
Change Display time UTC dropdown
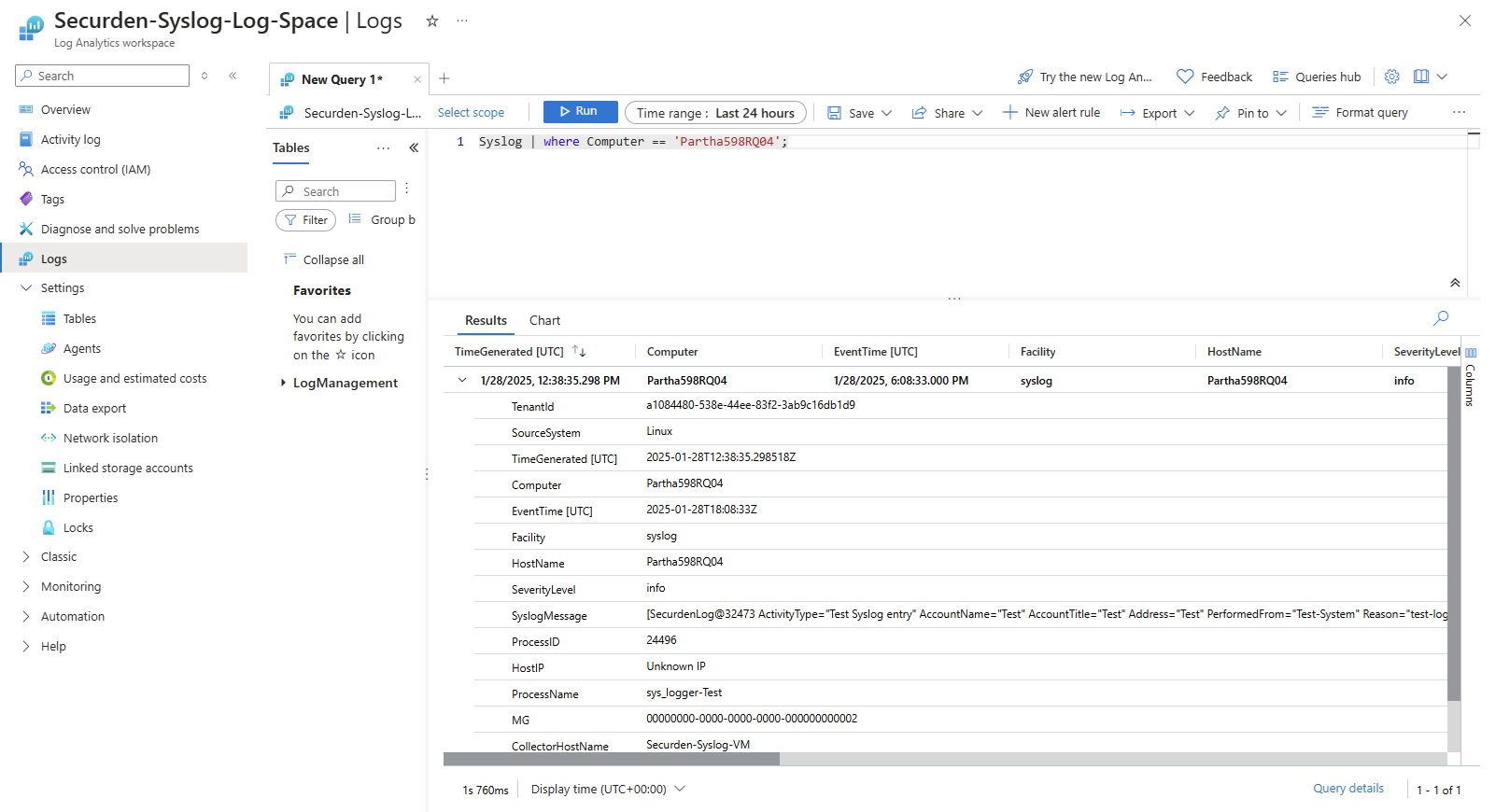[608, 790]
